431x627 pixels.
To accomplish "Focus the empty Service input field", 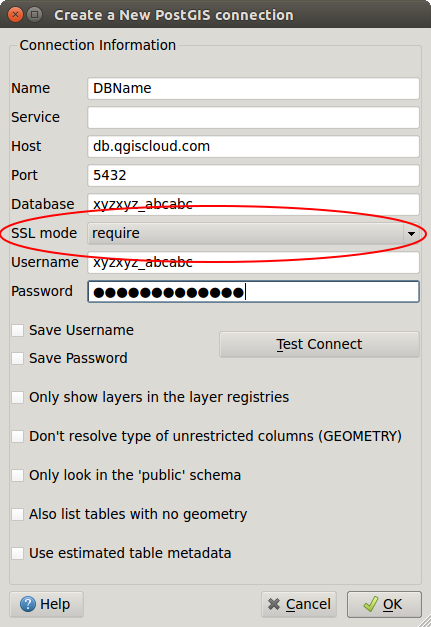I will tap(253, 118).
